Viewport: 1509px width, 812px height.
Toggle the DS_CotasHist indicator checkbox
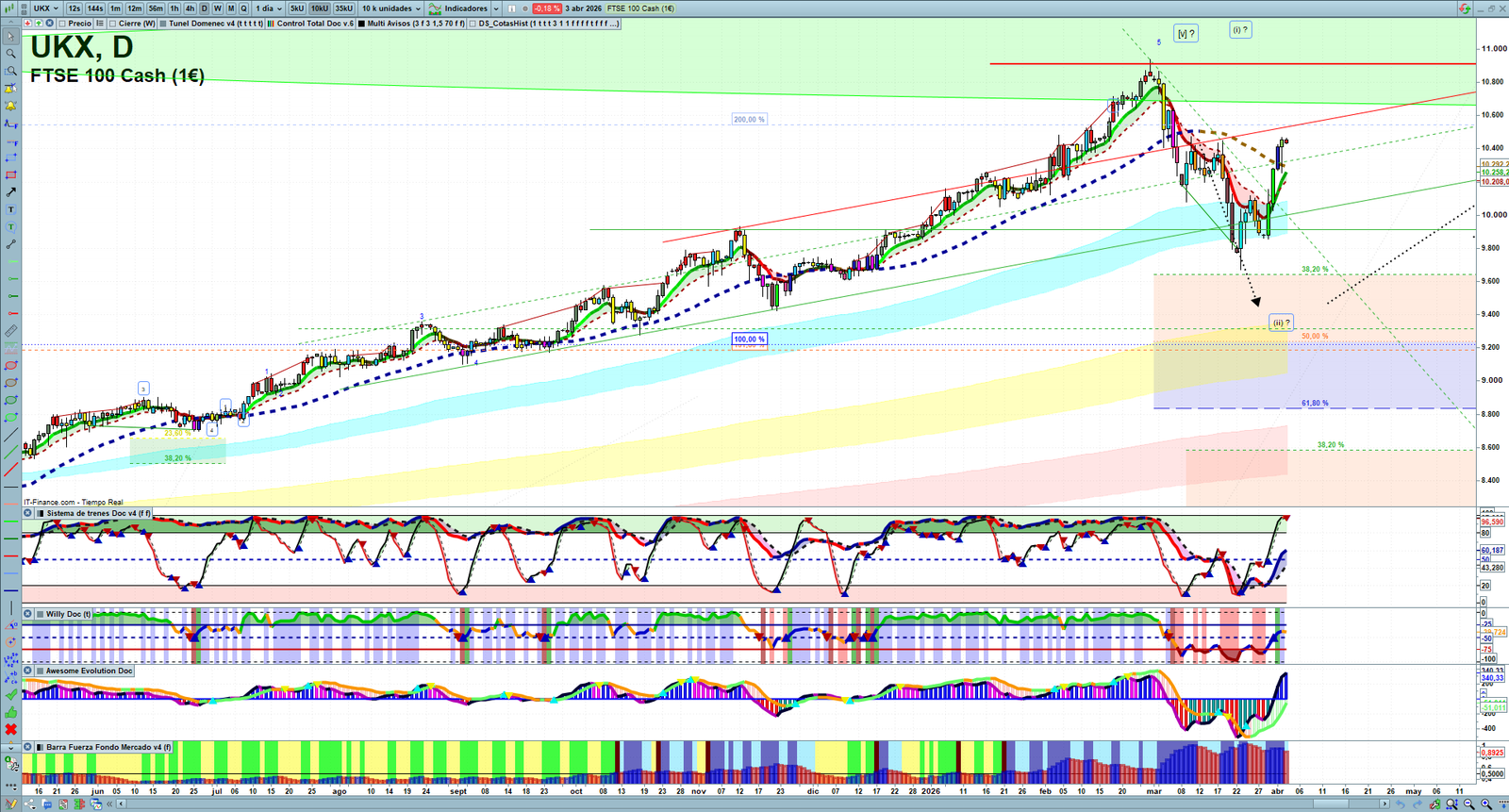point(472,24)
